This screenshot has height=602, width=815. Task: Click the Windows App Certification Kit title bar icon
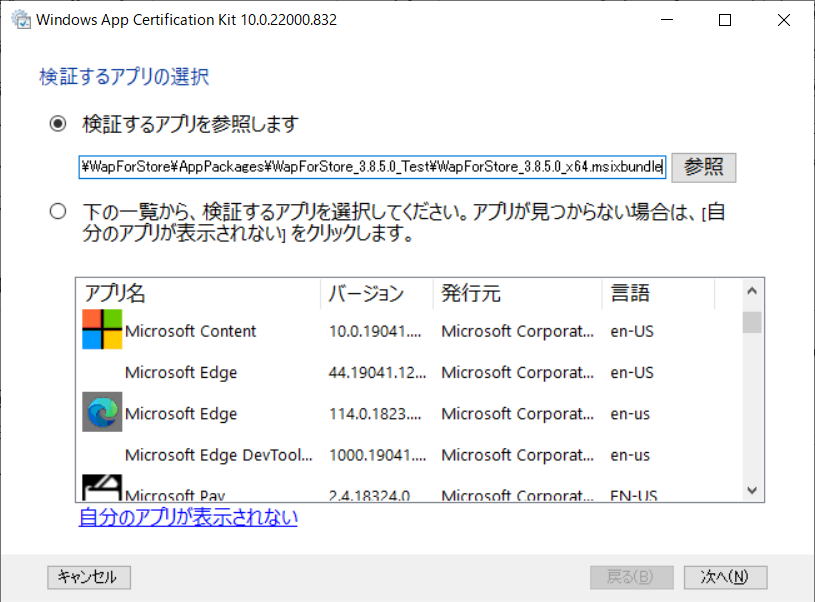[x=20, y=18]
